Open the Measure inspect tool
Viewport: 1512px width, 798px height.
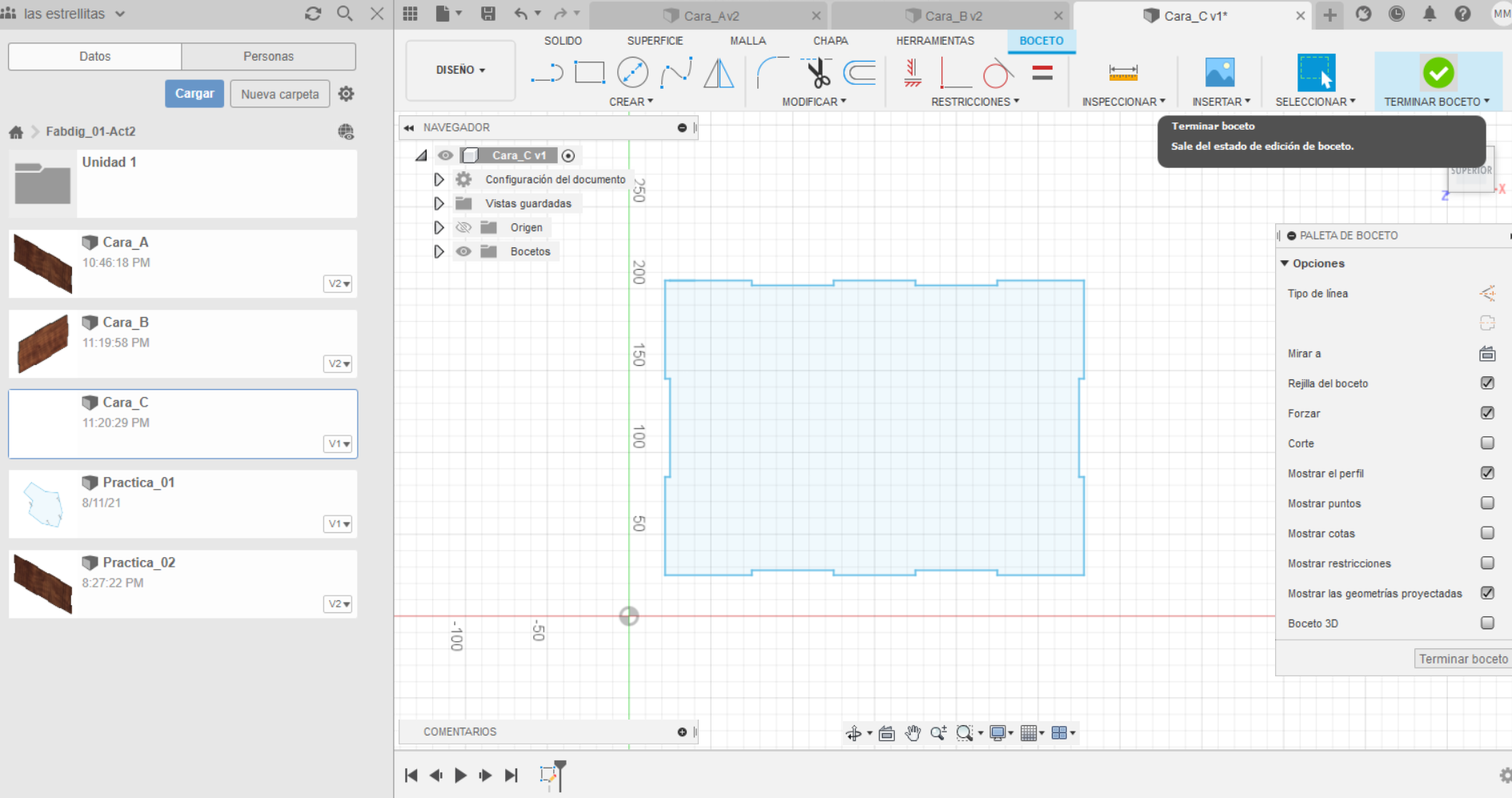tap(1123, 73)
